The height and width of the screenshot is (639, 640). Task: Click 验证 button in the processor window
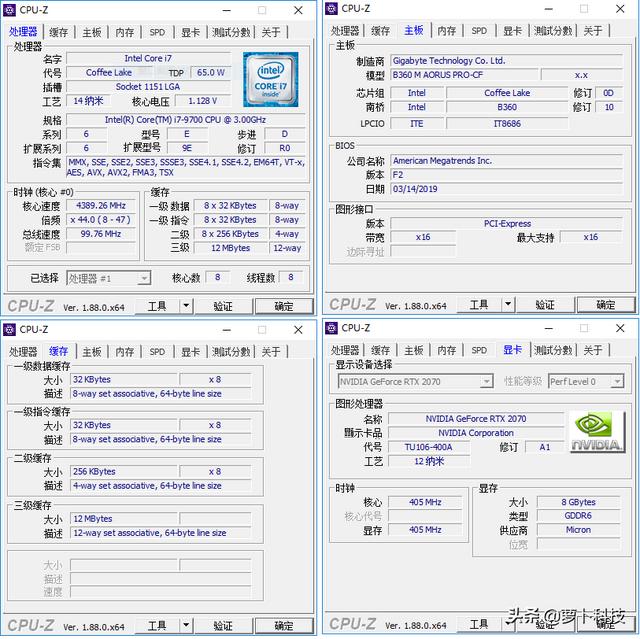coord(223,306)
